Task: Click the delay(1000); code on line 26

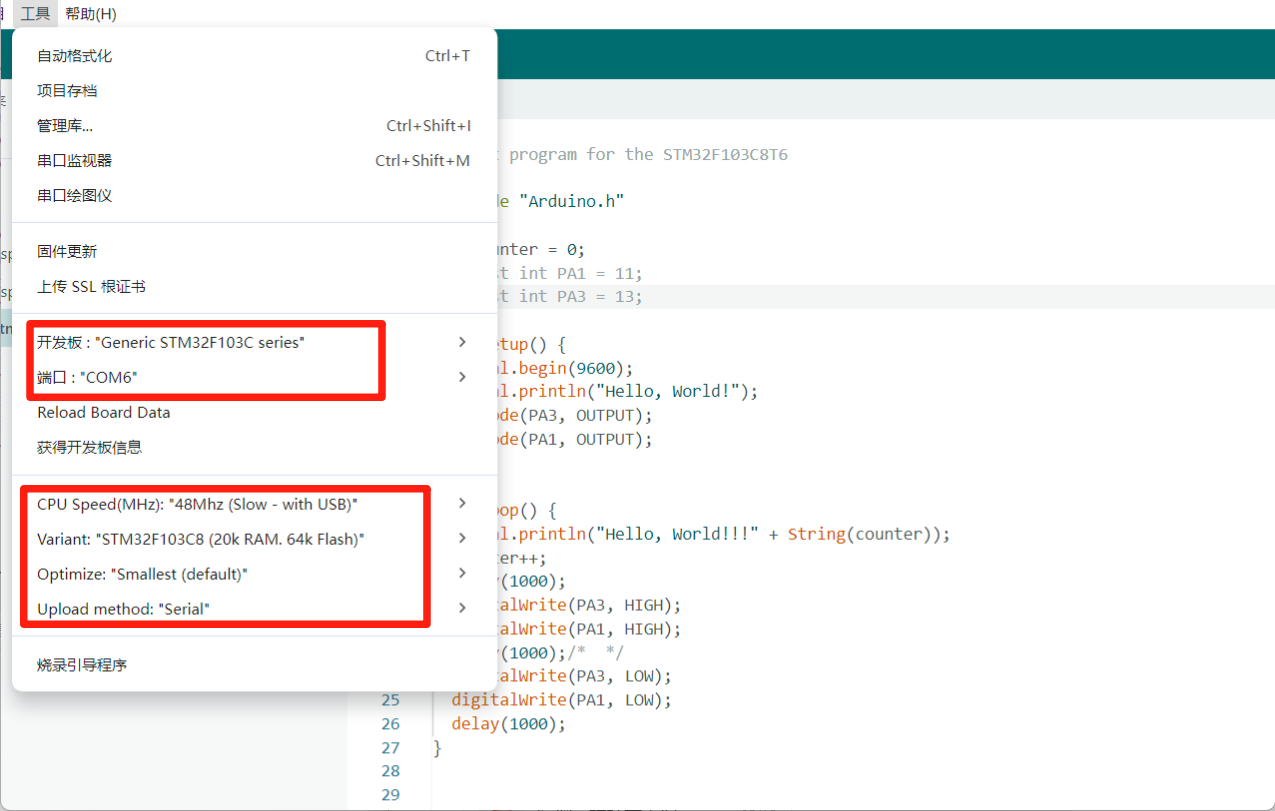Action: click(x=508, y=724)
